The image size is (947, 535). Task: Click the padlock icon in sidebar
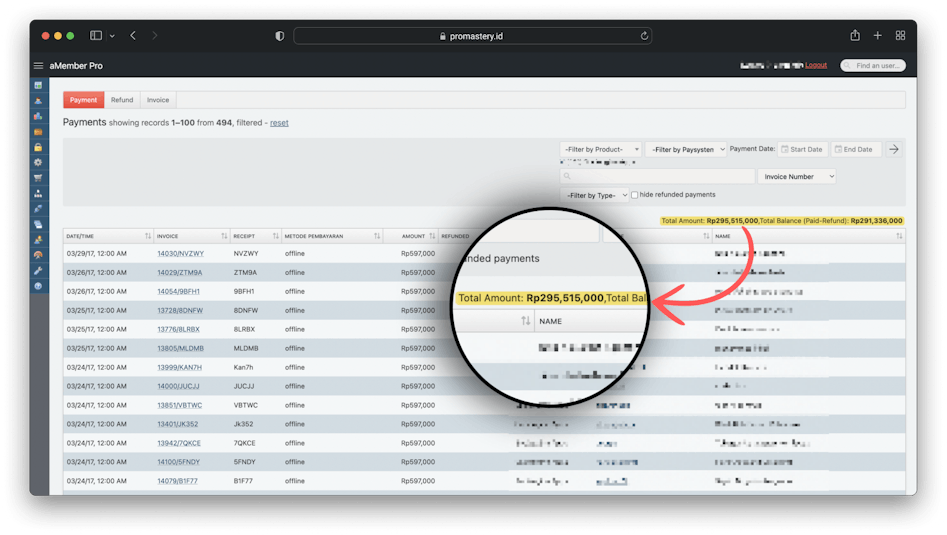pos(38,147)
